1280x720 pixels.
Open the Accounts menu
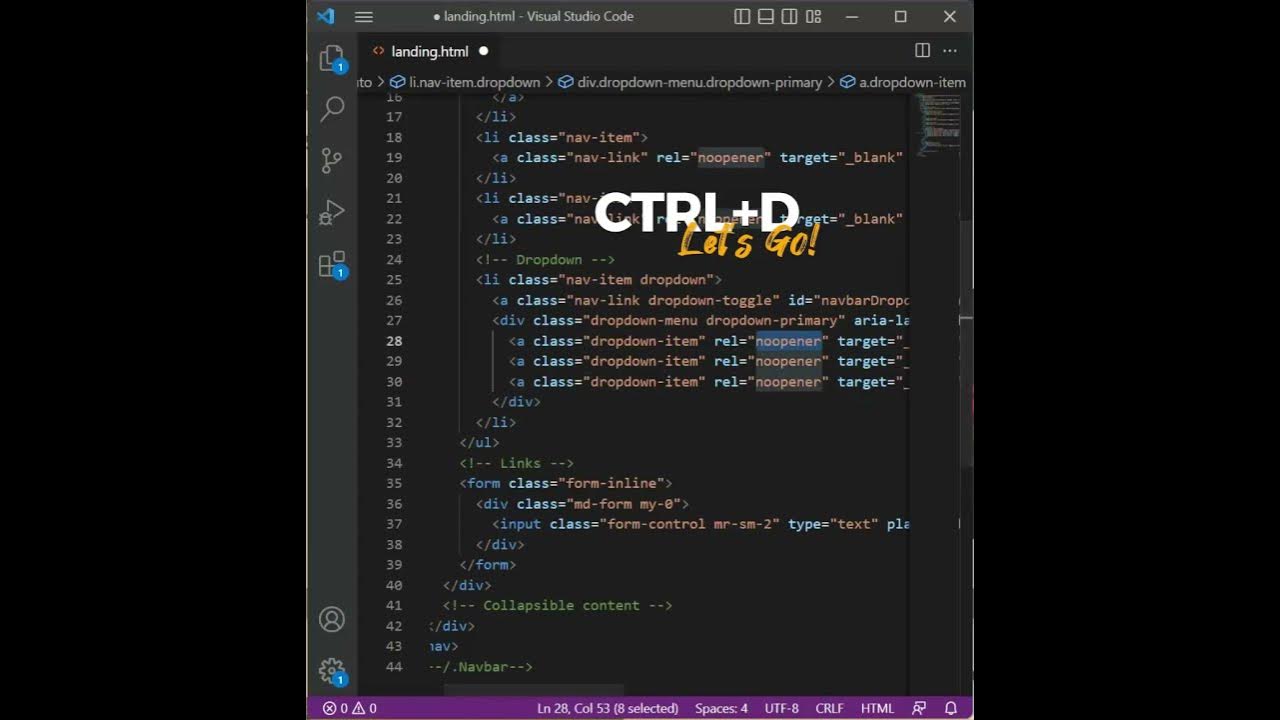[x=332, y=619]
